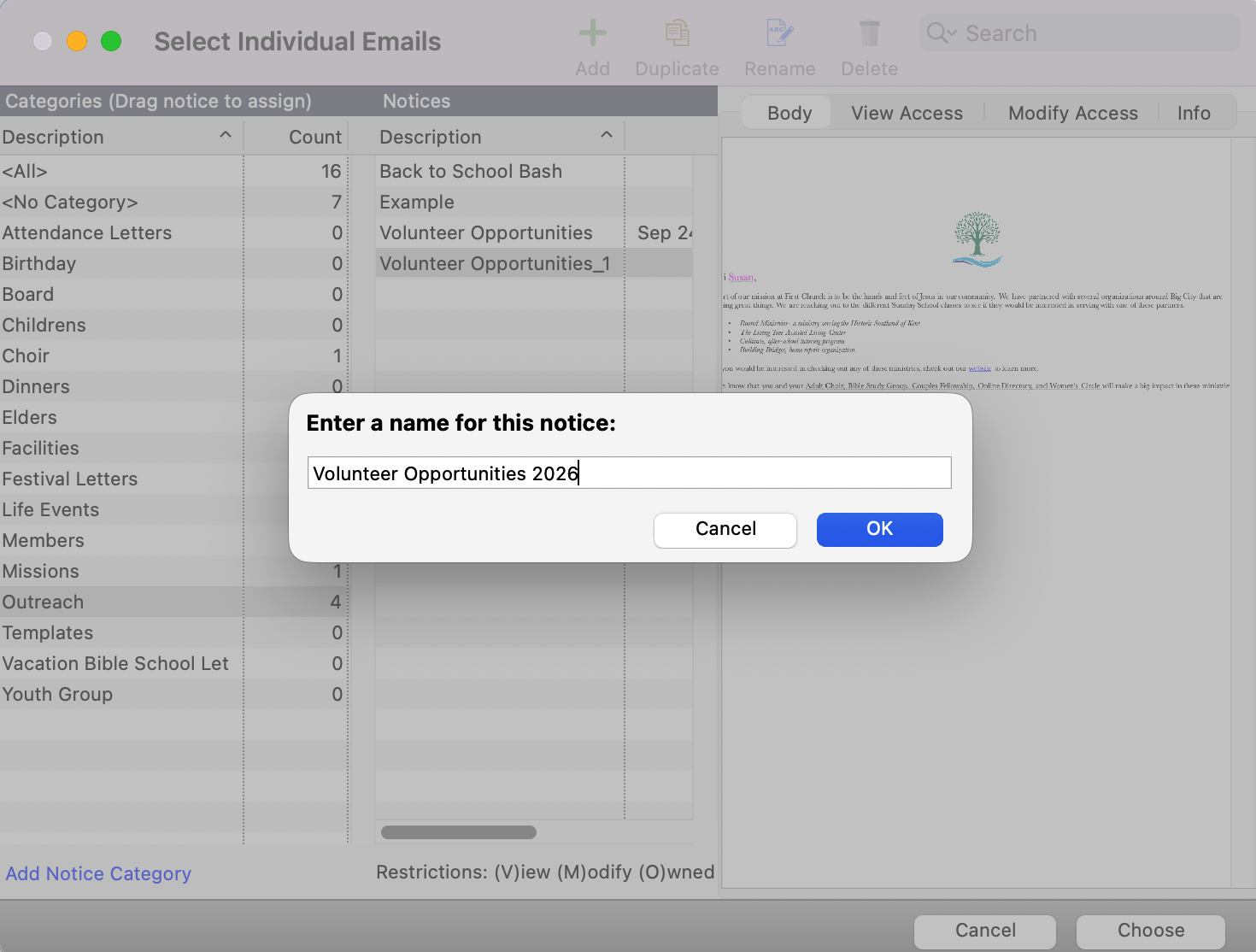Switch to the View Access tab

click(x=907, y=113)
